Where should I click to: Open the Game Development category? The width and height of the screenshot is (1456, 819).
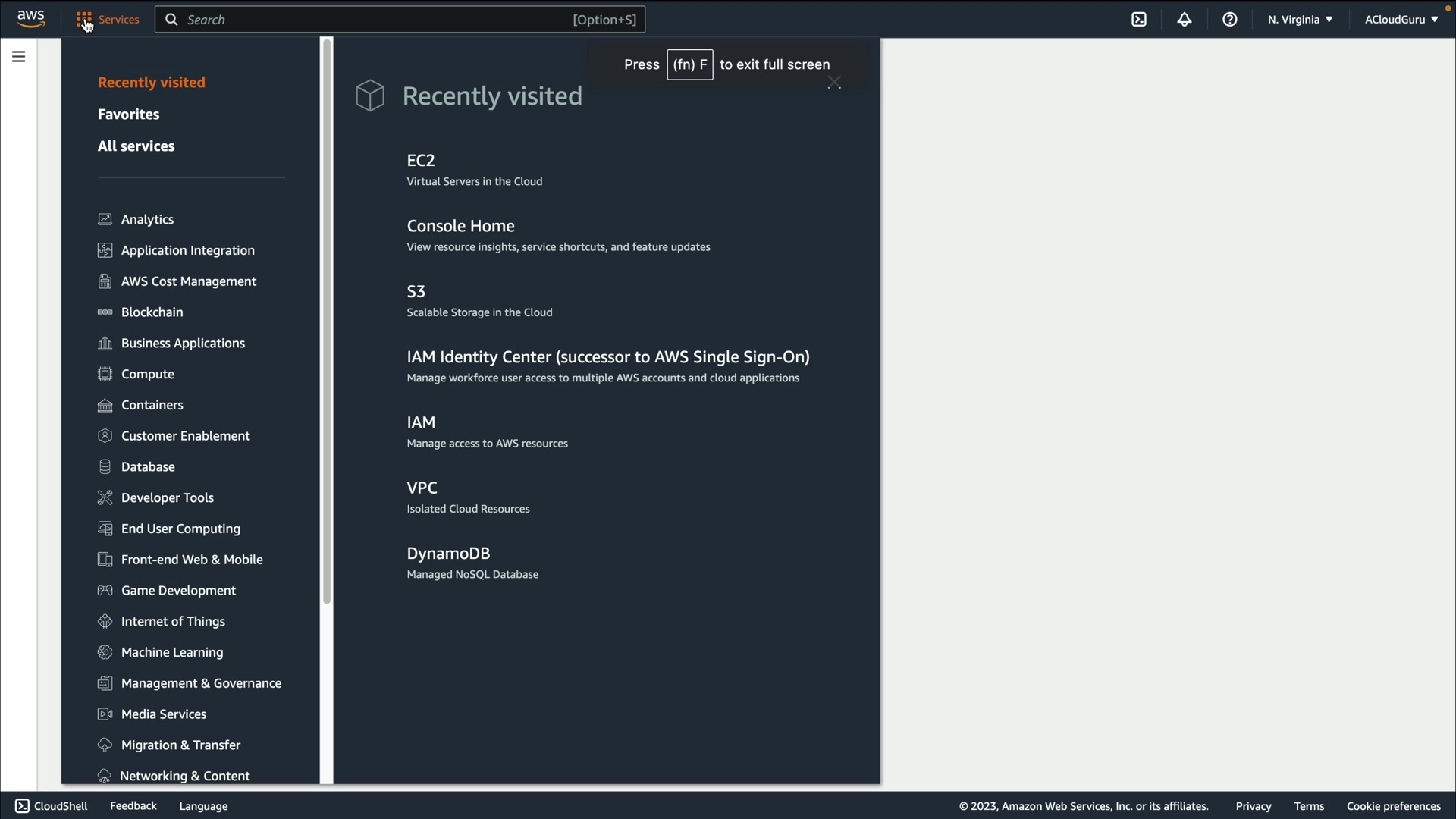pyautogui.click(x=178, y=591)
